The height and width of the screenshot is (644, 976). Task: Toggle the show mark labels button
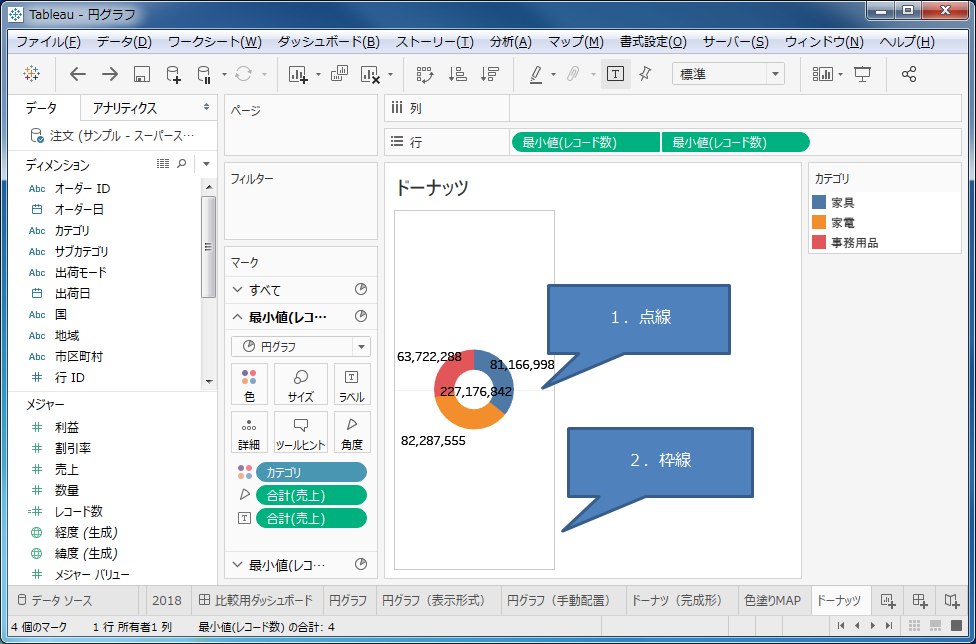point(615,74)
